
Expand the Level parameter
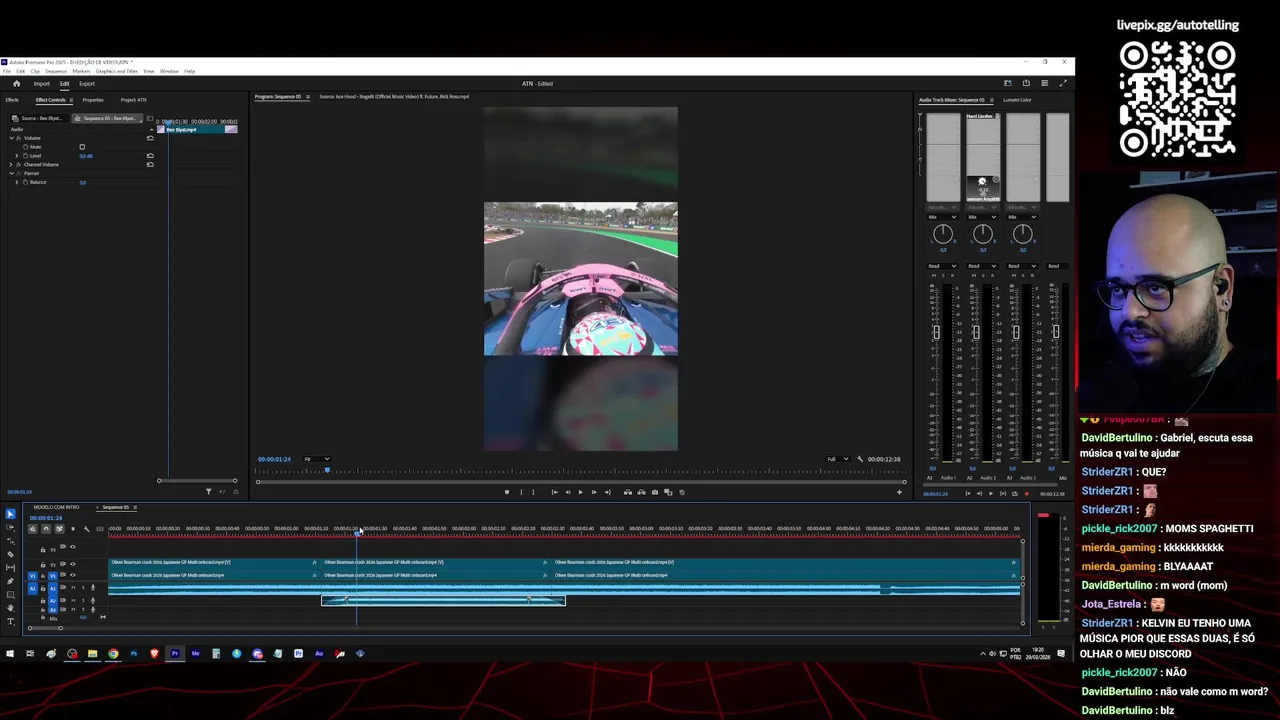tap(16, 156)
